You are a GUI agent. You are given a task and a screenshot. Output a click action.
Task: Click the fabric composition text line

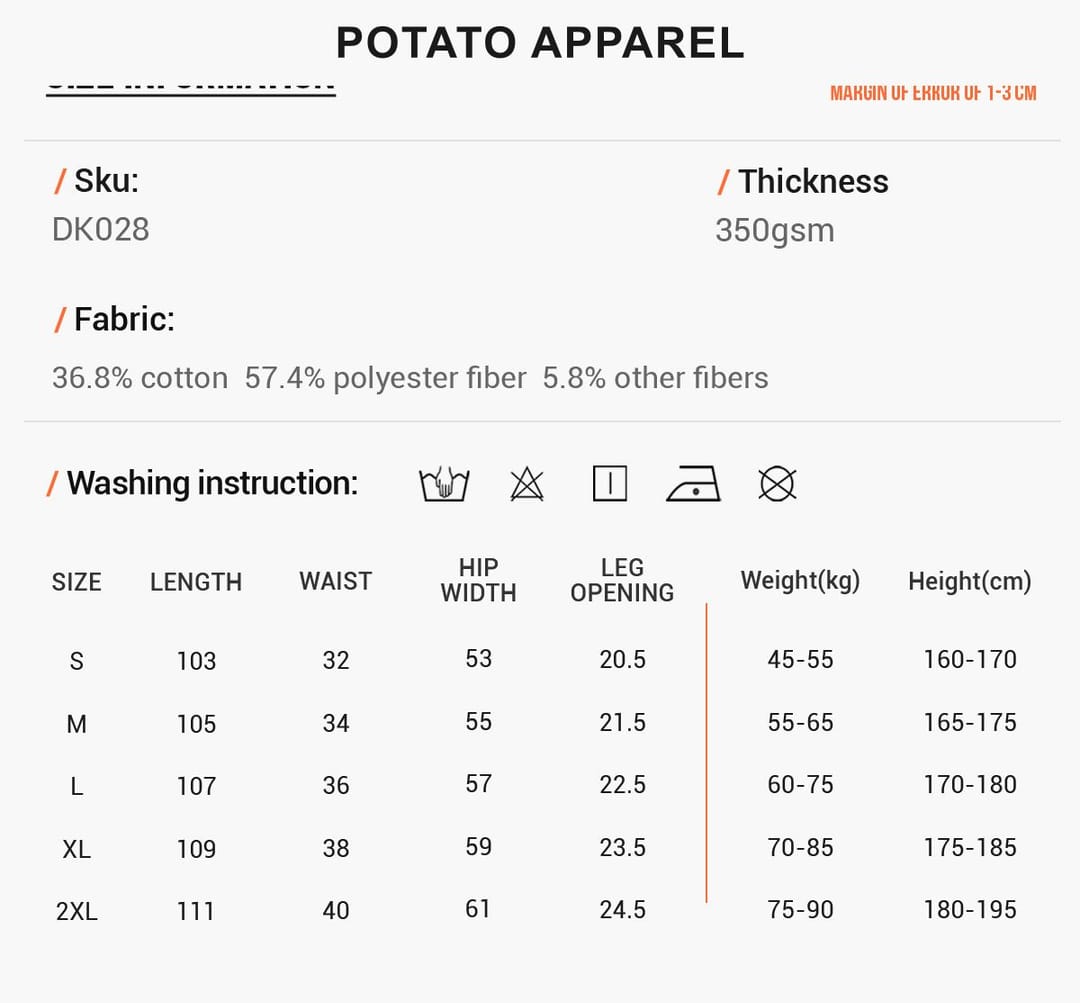click(x=411, y=378)
